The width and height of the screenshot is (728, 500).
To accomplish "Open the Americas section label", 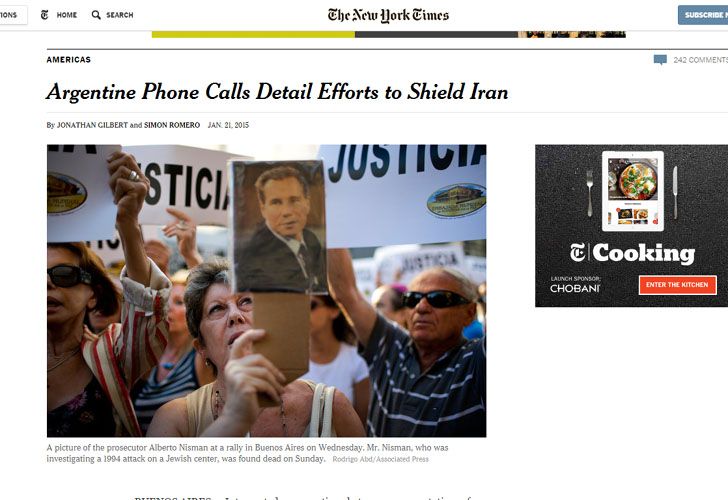I will click(x=69, y=59).
